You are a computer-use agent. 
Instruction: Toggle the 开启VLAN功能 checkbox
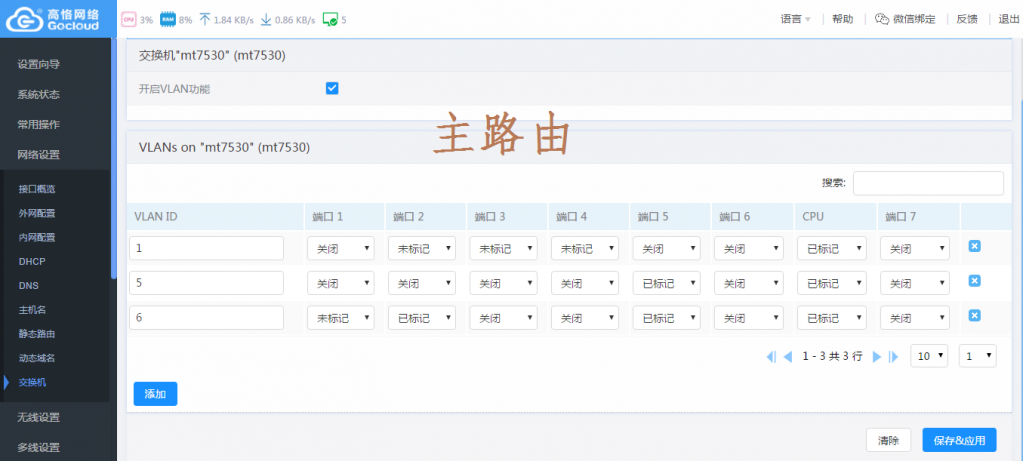[332, 89]
